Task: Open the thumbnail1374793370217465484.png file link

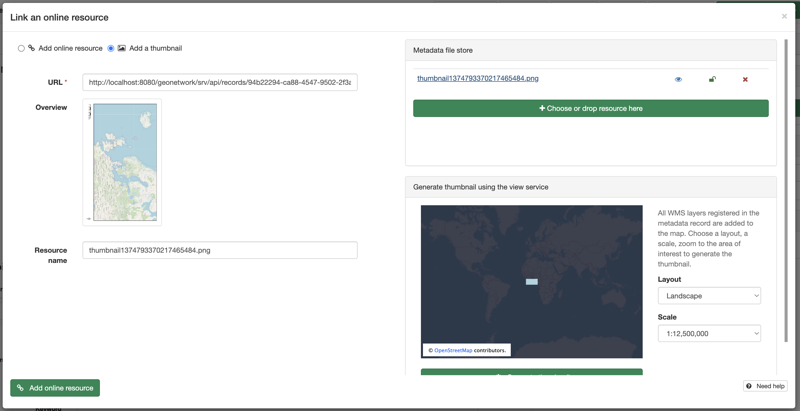Action: click(478, 79)
